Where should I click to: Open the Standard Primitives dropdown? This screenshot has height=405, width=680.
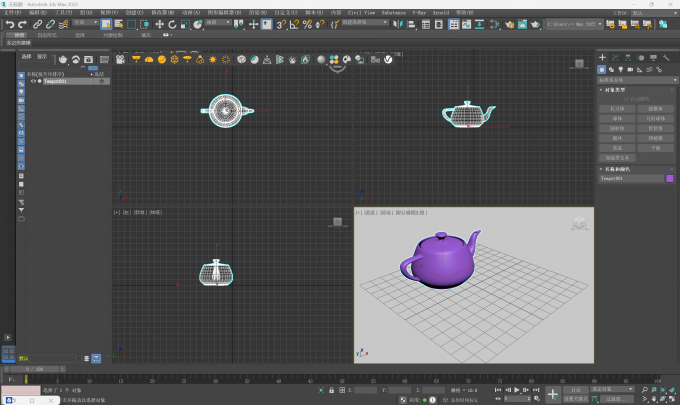pyautogui.click(x=636, y=79)
